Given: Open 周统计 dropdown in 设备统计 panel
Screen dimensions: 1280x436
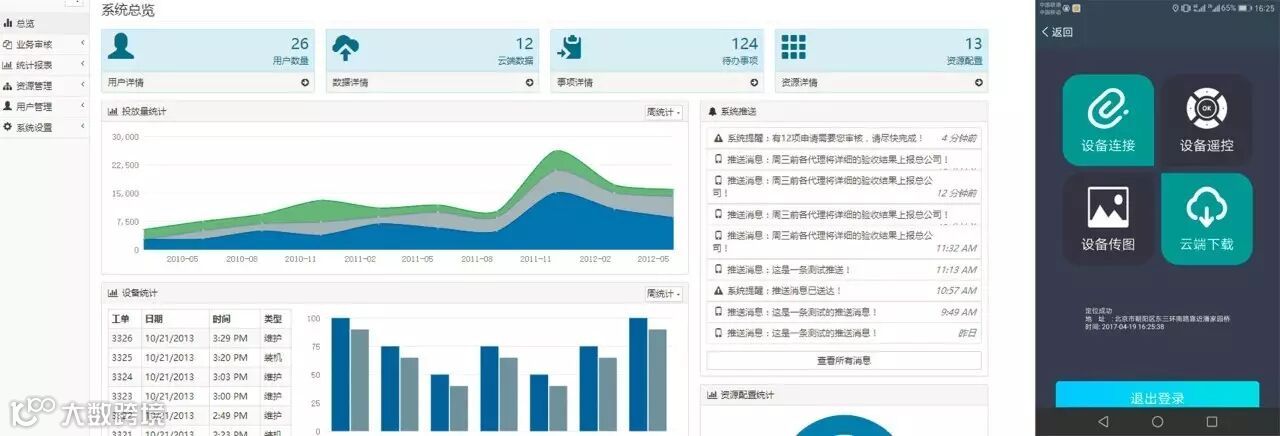Looking at the screenshot, I should (664, 294).
